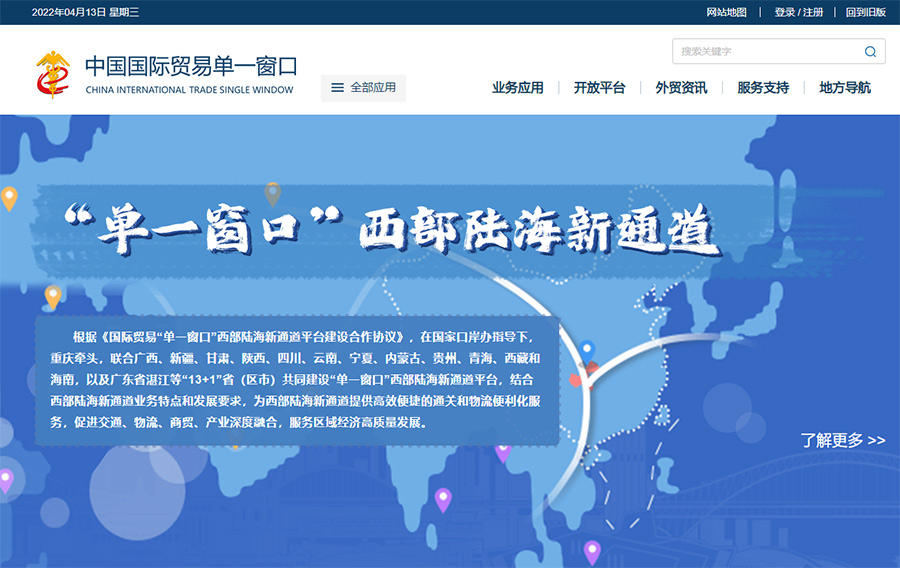Switch to the old version via 回到旧版

pyautogui.click(x=866, y=12)
